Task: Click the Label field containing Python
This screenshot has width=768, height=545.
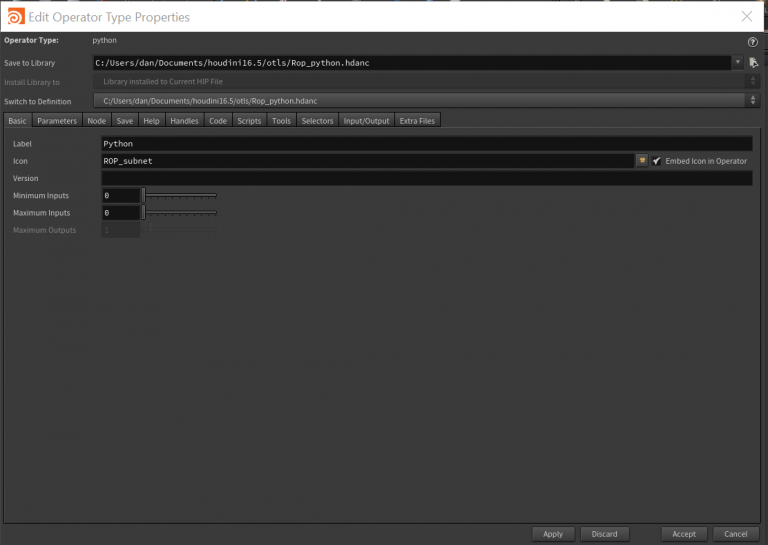Action: (x=427, y=143)
